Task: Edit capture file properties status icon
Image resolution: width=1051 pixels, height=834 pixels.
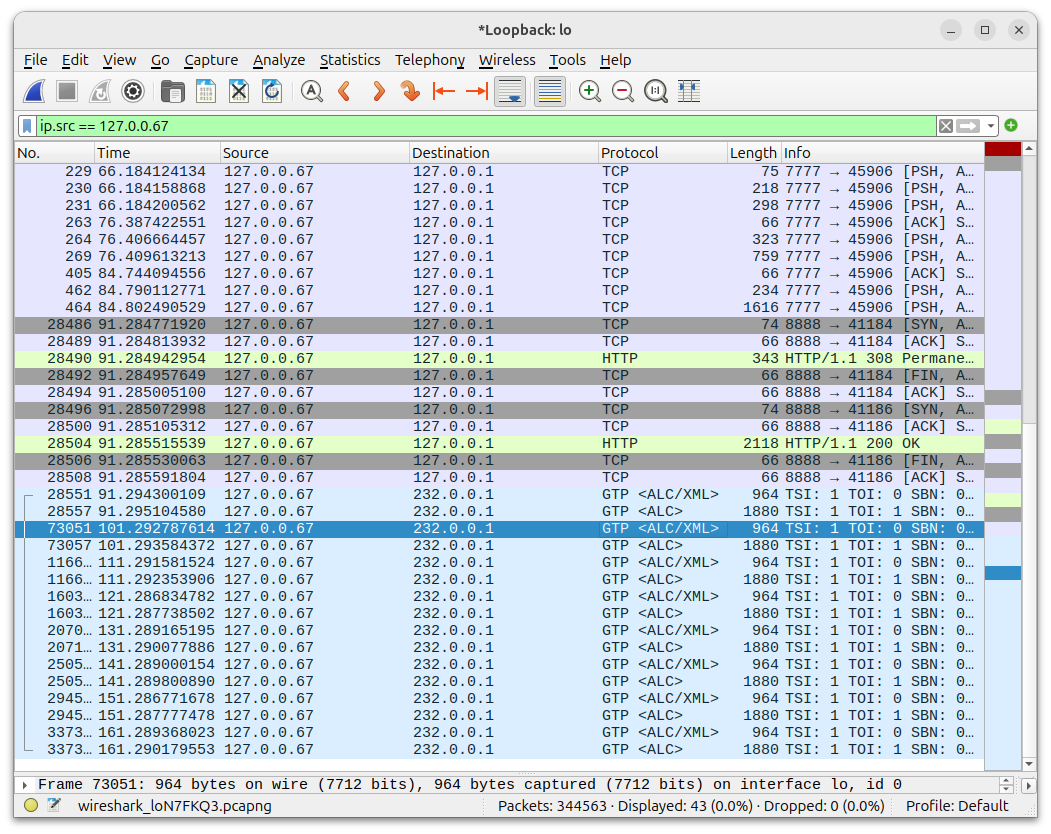Action: [54, 805]
